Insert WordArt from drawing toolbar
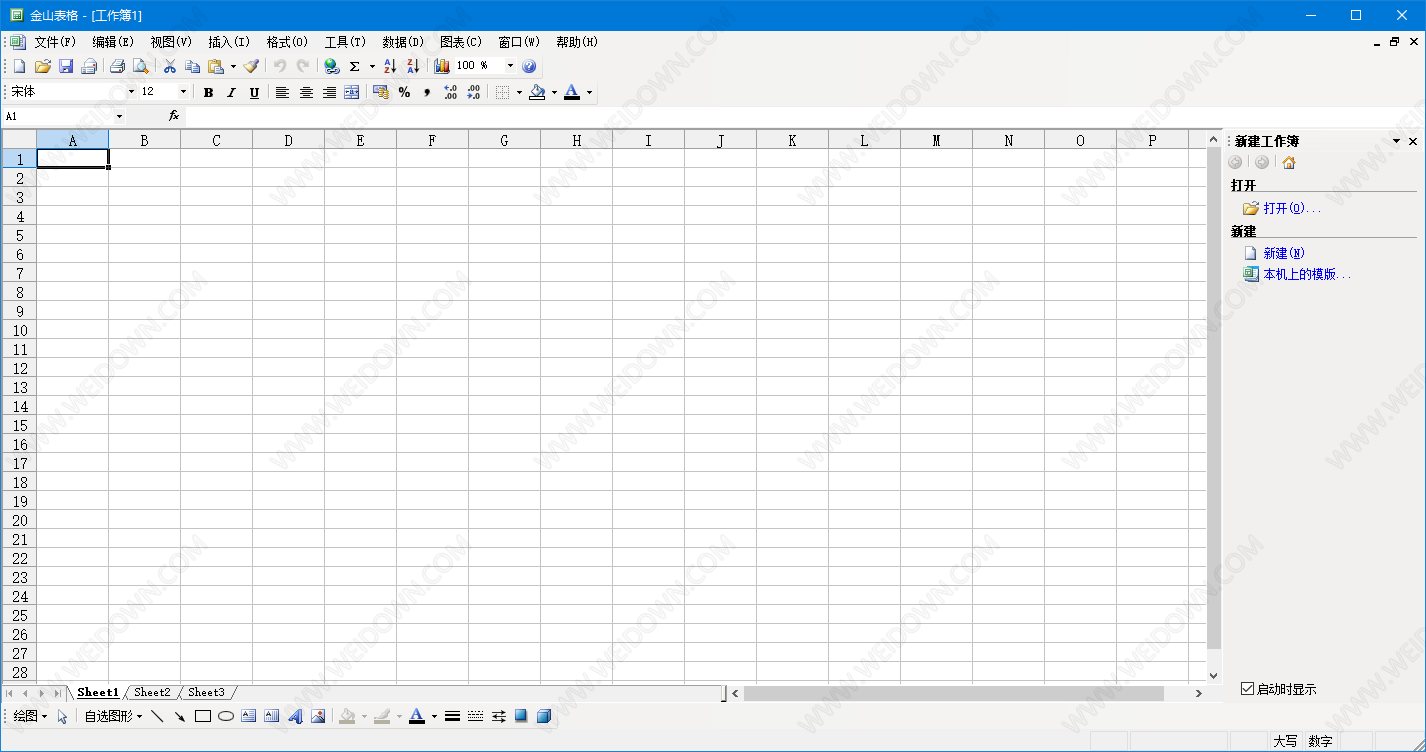Screen dimensions: 1426x752 point(295,716)
